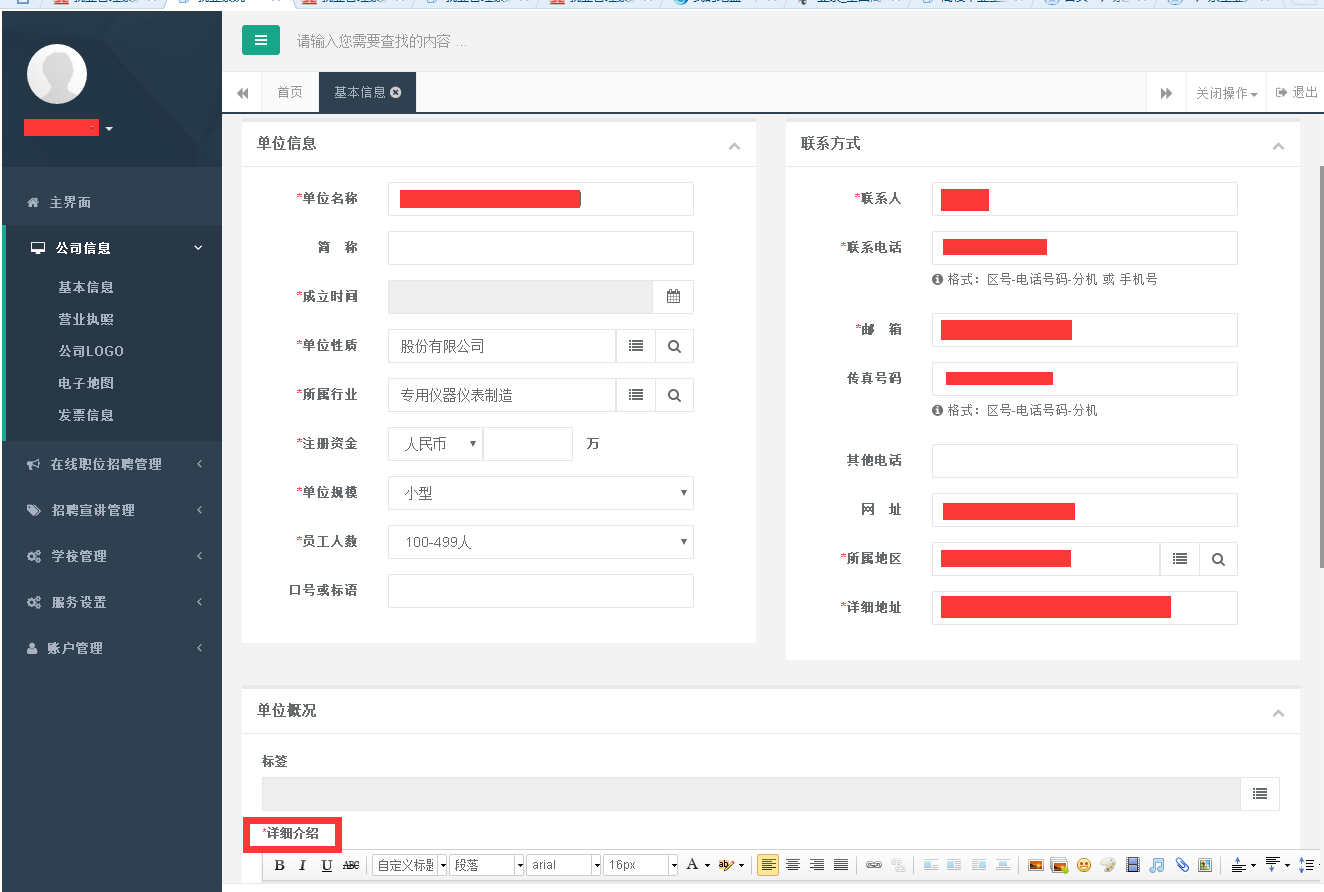Insert video via the film icon
The height and width of the screenshot is (892, 1324).
pyautogui.click(x=1133, y=865)
